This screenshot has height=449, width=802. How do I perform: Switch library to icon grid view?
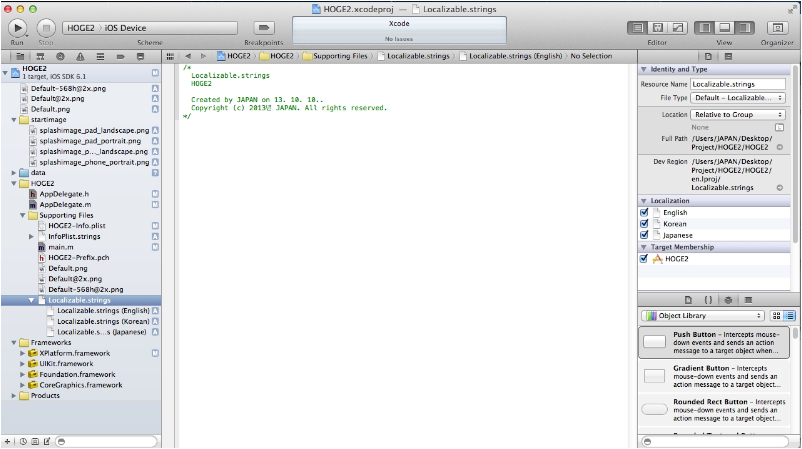coord(776,316)
